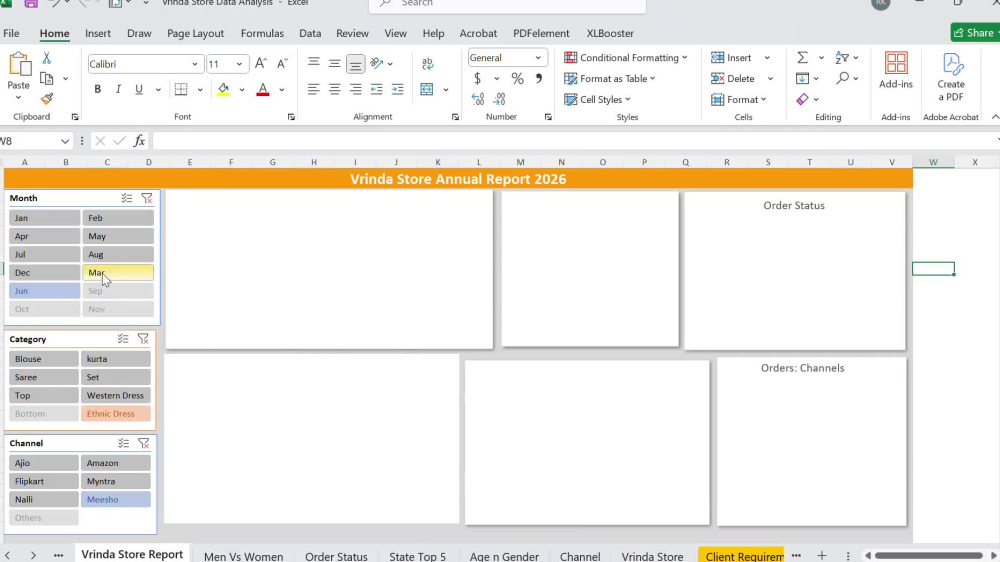Viewport: 1000px width, 562px height.
Task: Click Merge and Center icon
Action: (x=427, y=89)
